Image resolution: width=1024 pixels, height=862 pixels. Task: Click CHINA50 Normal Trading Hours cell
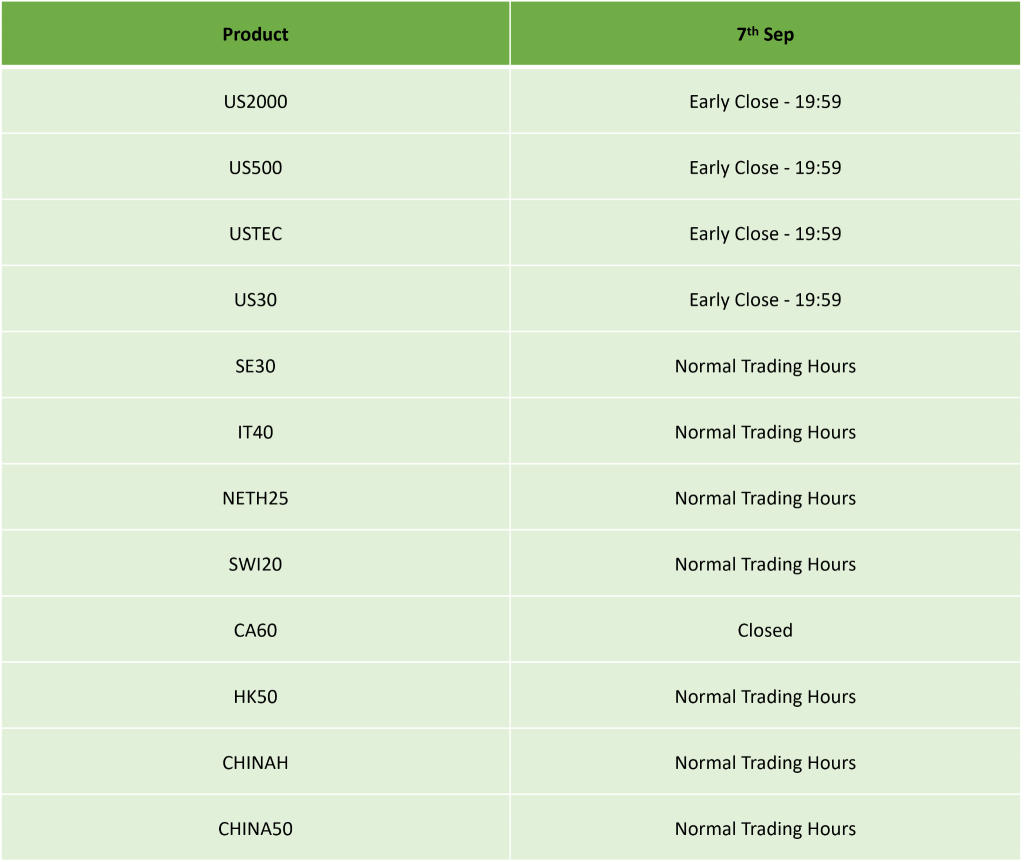pos(765,828)
